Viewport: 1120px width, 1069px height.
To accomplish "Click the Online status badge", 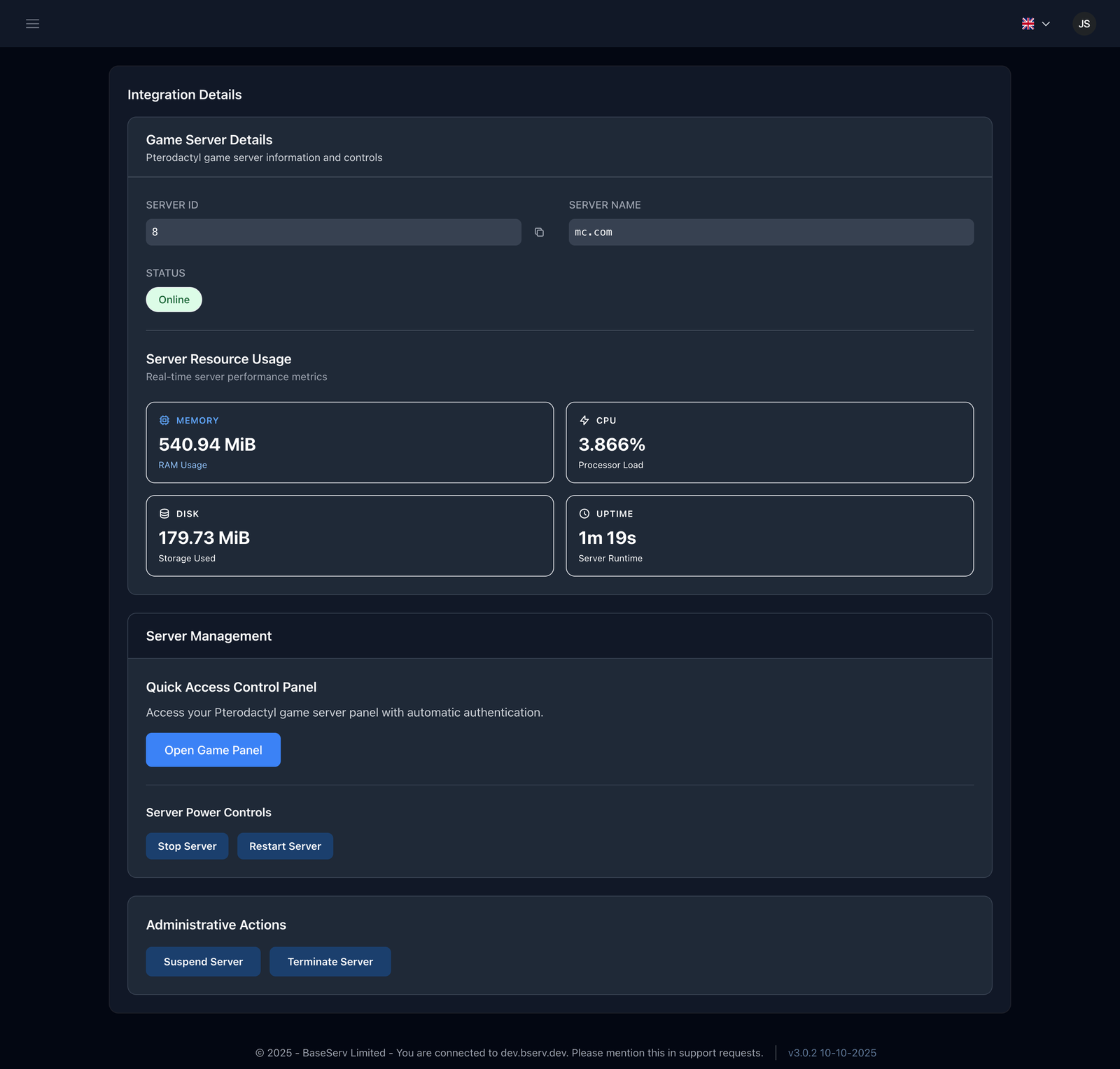I will tap(174, 300).
